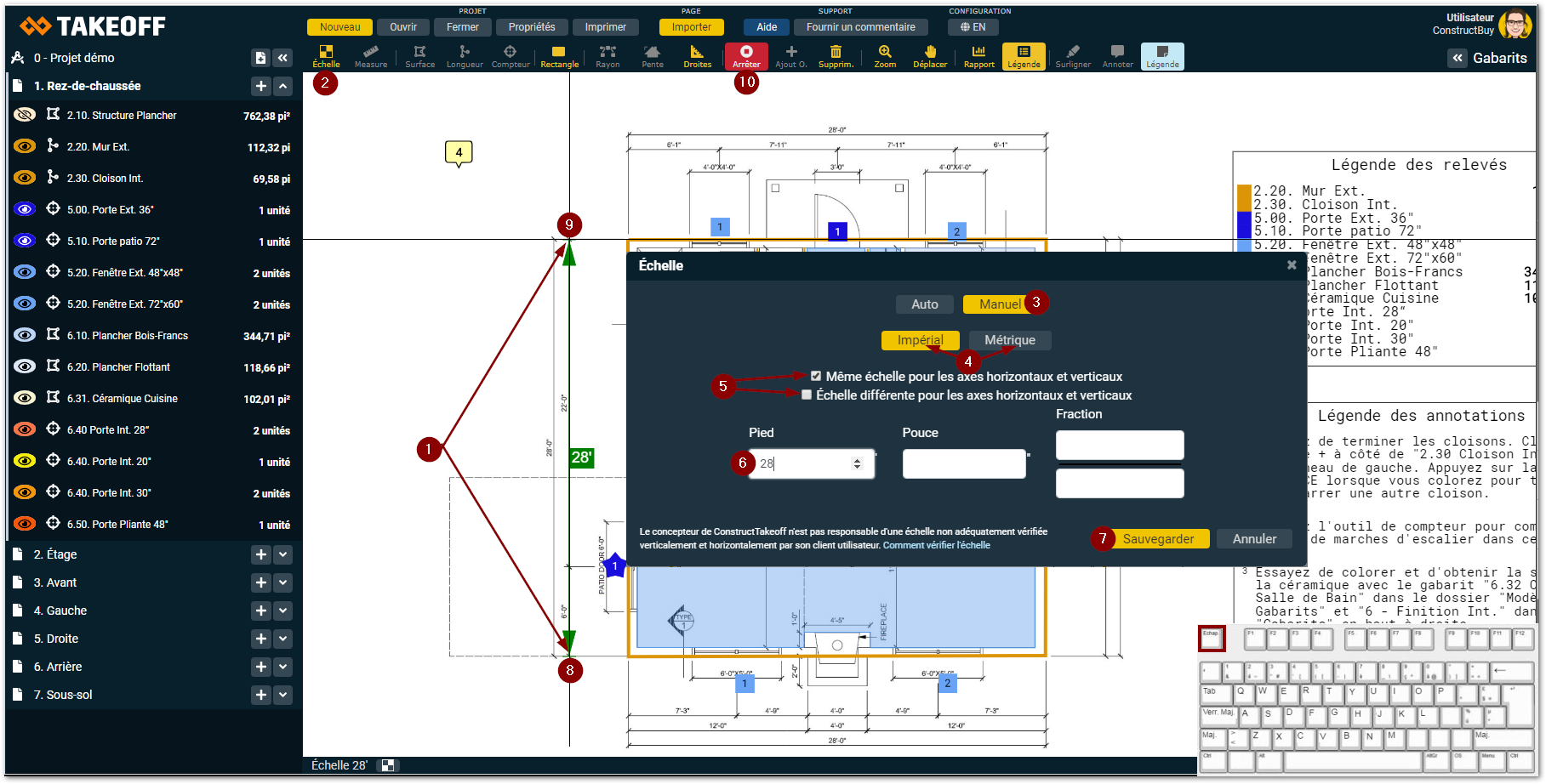Select the Déplacer hand tool

click(x=930, y=56)
